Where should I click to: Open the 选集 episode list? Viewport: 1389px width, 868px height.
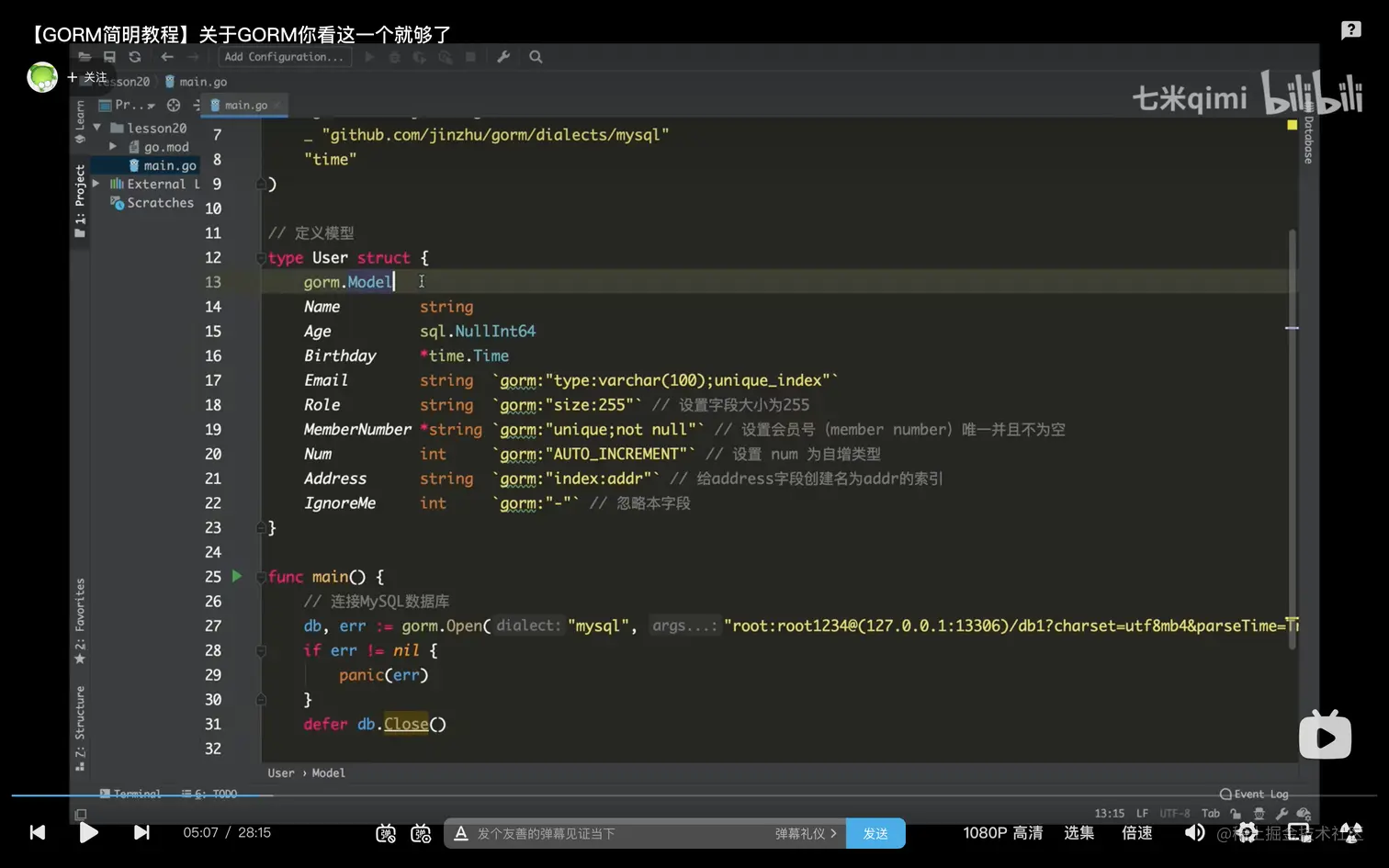point(1079,833)
